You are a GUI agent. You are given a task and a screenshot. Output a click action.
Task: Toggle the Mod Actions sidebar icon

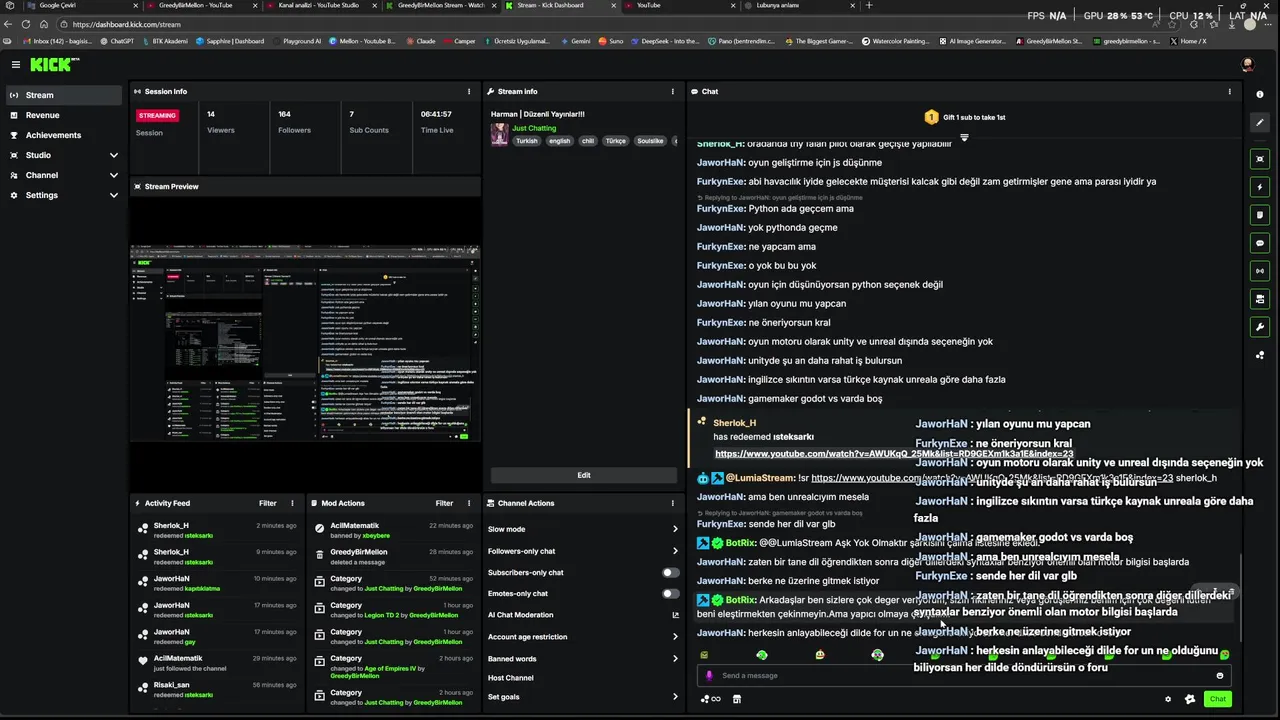coord(1260,215)
